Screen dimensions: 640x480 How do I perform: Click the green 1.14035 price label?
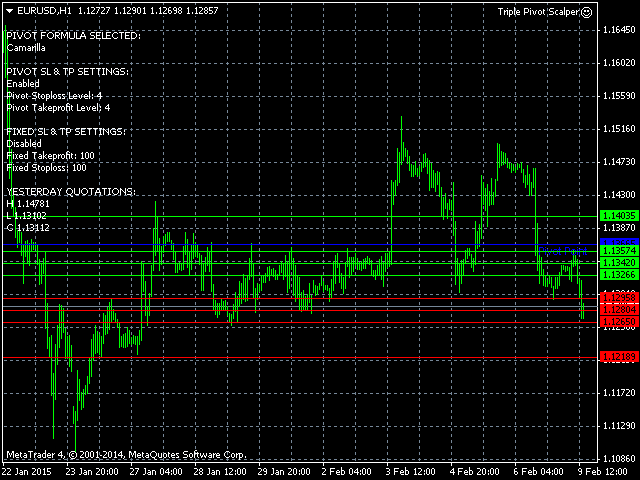619,216
